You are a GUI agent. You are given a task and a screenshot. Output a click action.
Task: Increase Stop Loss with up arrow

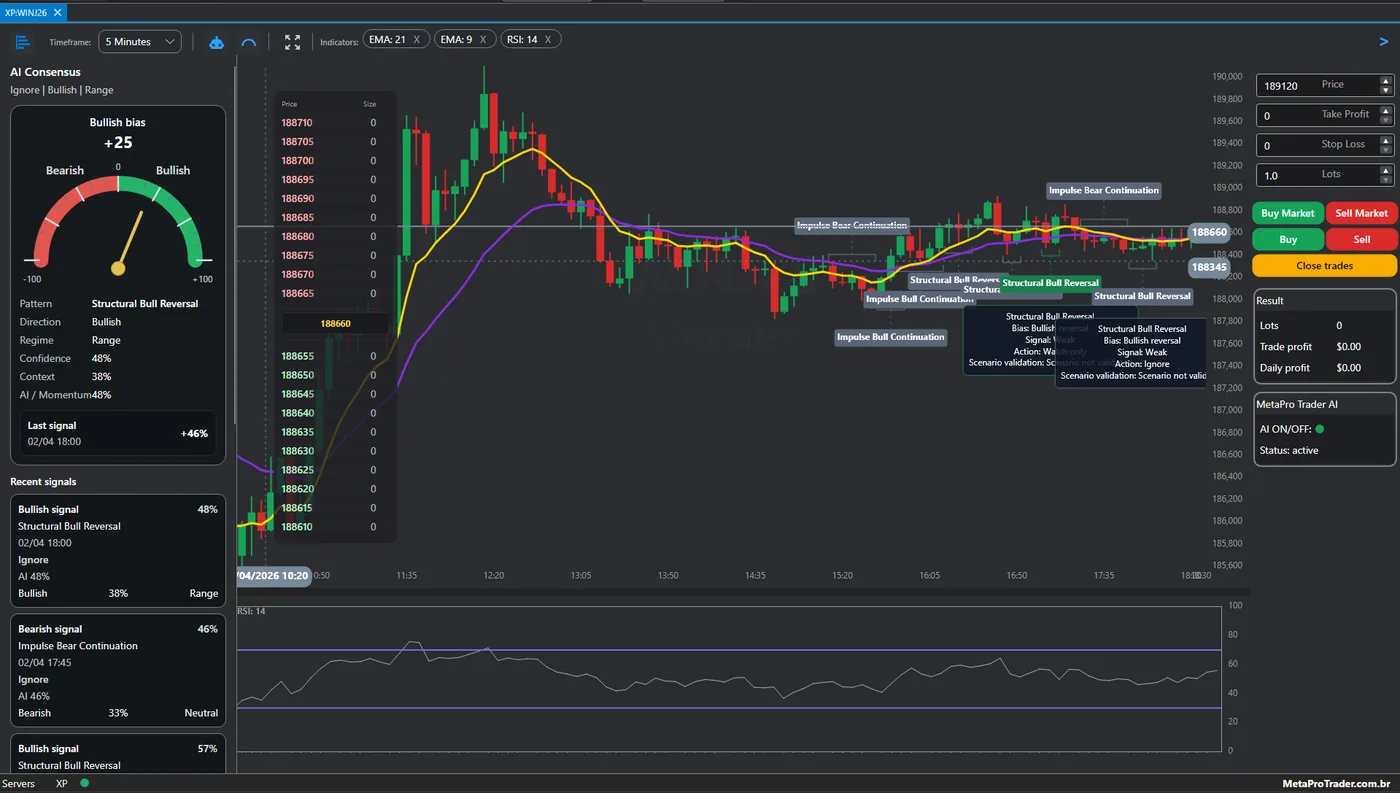click(x=1385, y=141)
